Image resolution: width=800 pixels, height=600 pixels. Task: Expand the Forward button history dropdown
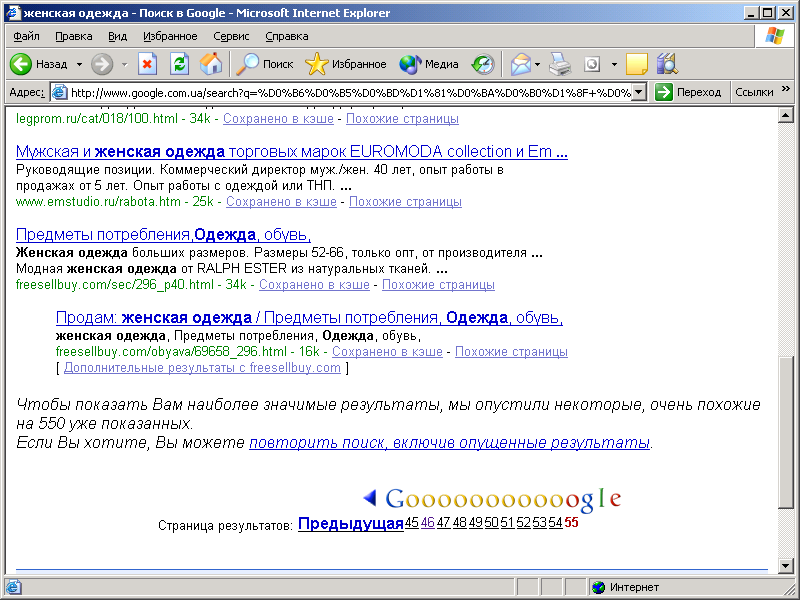tap(124, 64)
